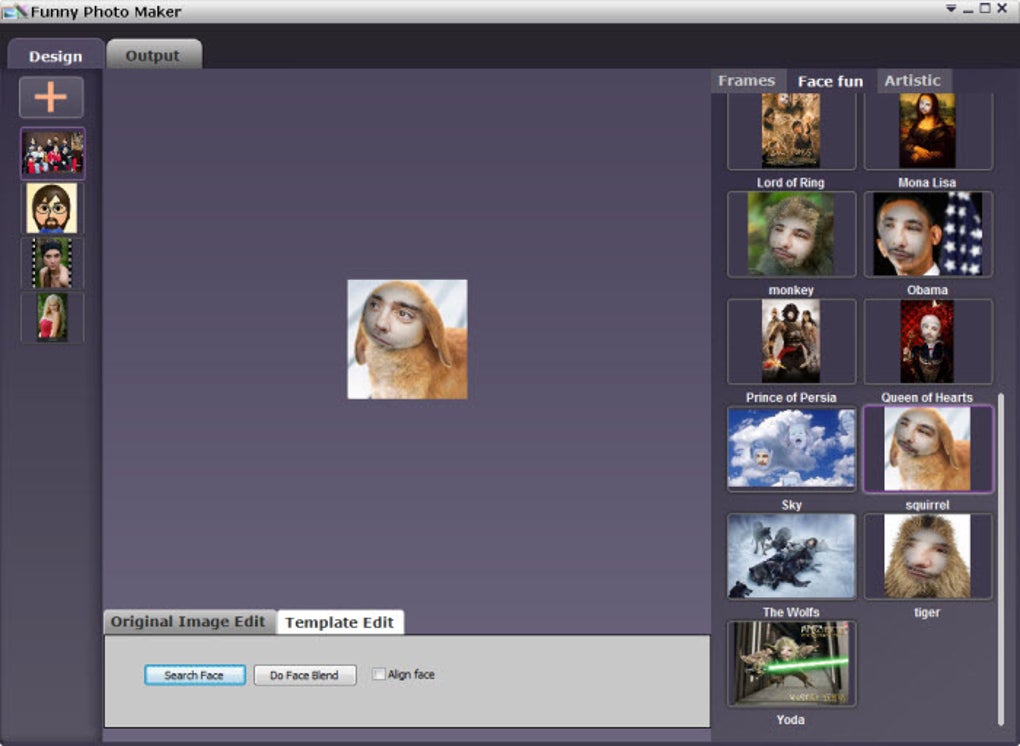Select the blonde woman in red thumbnail
The image size is (1020, 746).
(52, 317)
